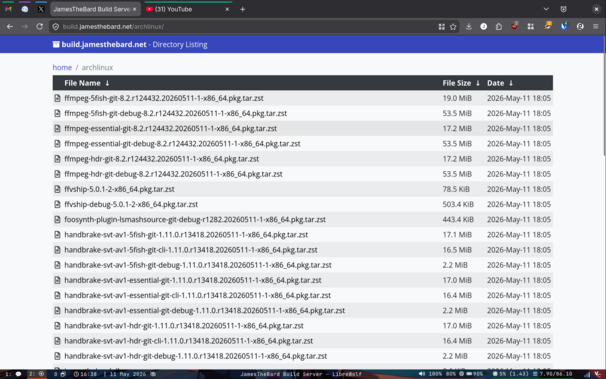Screen dimensions: 606x379
Task: Click handbrake-svt-av1-essential-git-1.11.0 link
Action: click(193, 280)
